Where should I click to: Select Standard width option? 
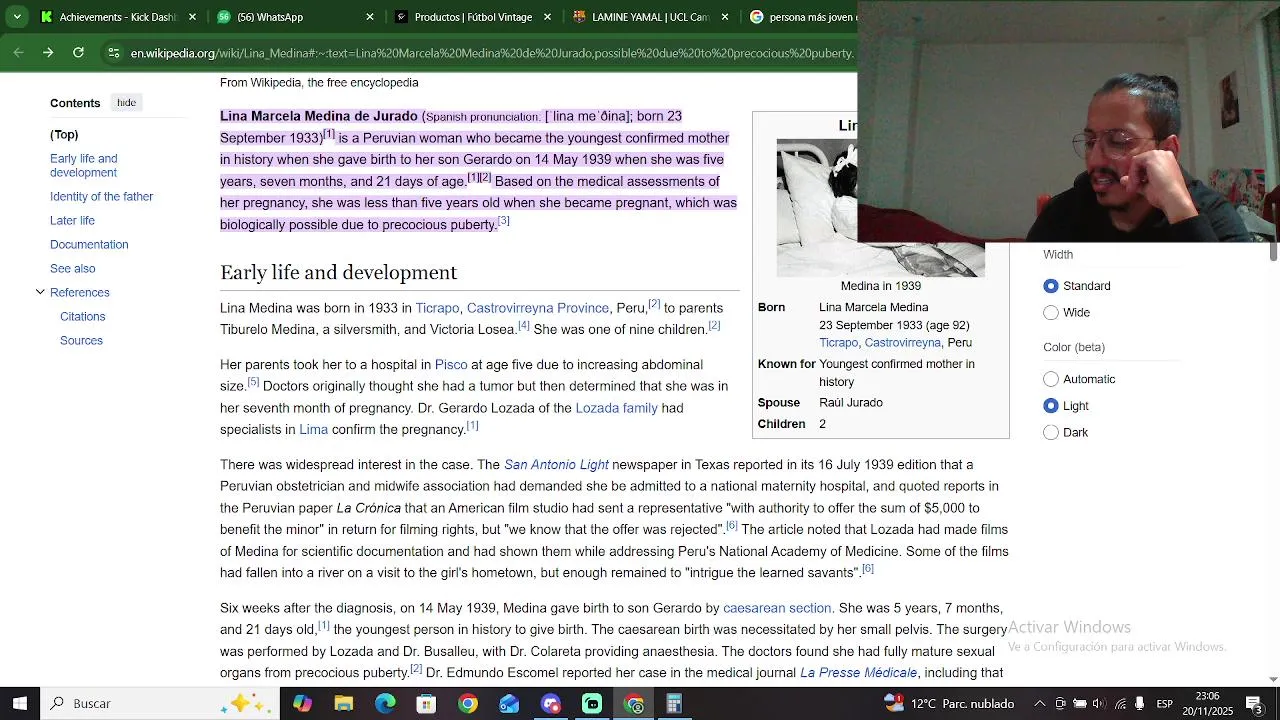pos(1051,286)
